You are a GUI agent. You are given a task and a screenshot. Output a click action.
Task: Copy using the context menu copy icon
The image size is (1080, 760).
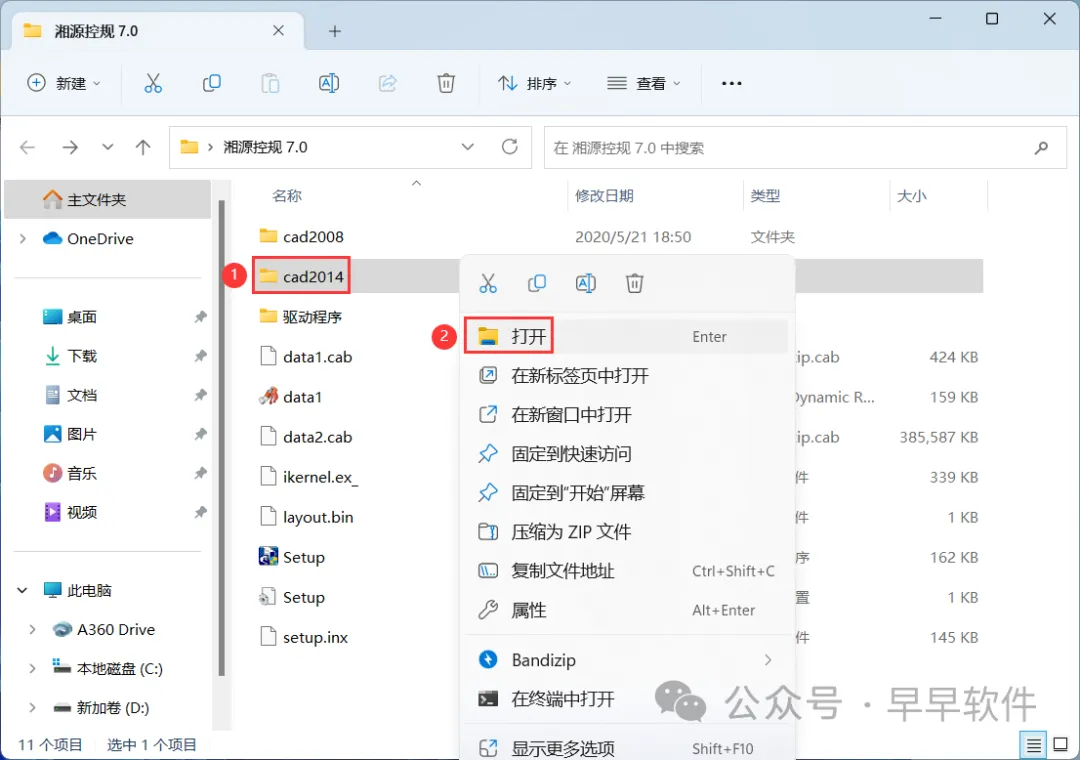pos(537,283)
